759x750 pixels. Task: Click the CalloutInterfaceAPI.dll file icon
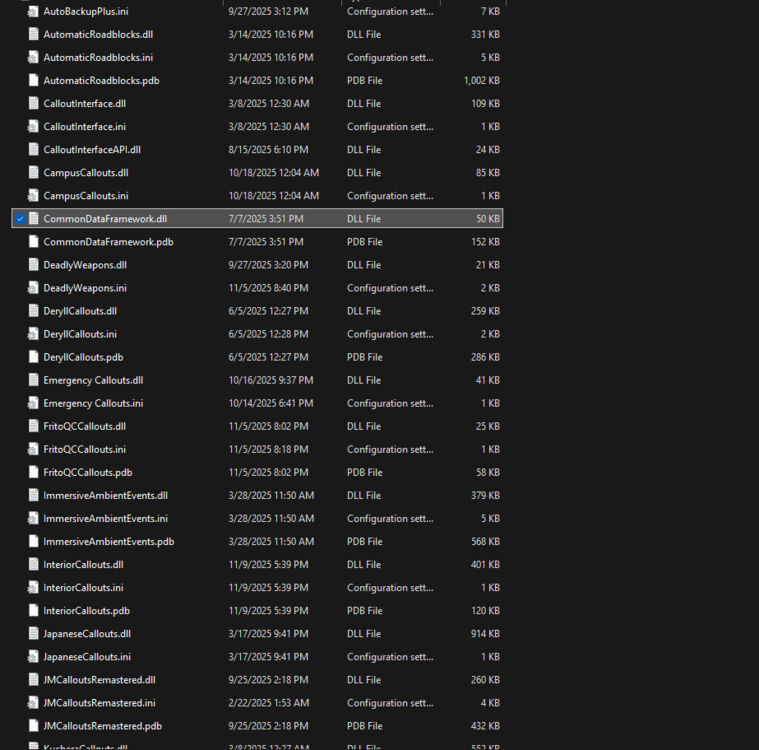click(33, 150)
